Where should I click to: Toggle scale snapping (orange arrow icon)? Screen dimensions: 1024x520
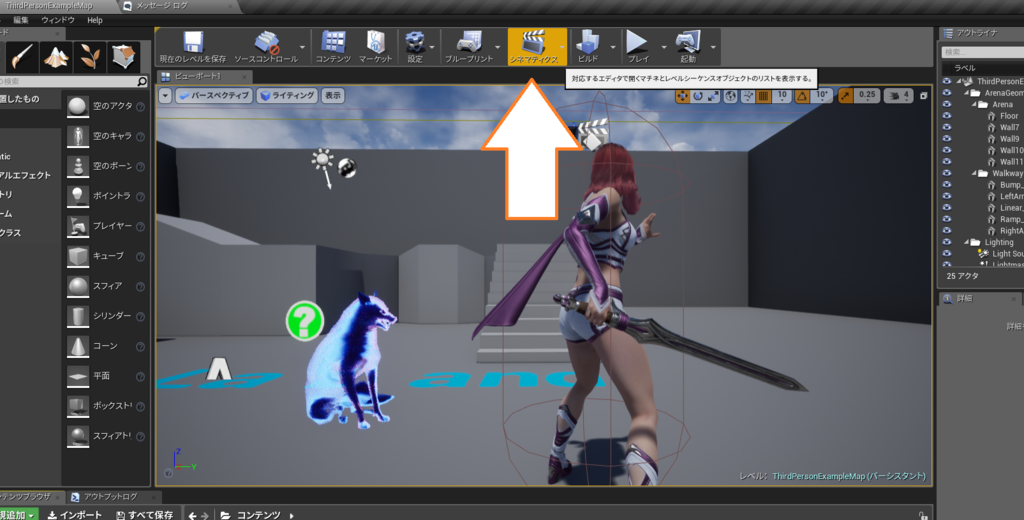(x=845, y=96)
